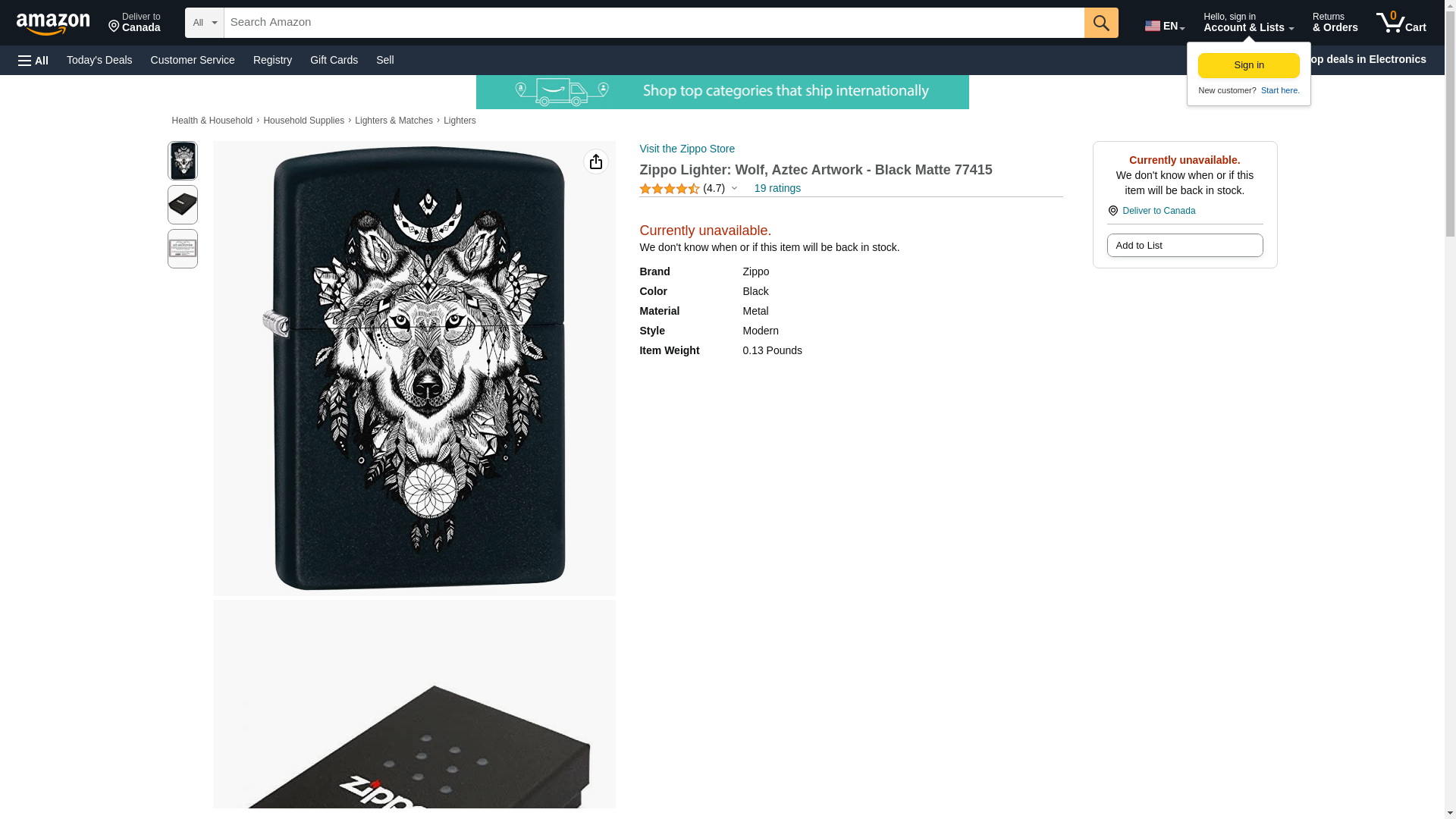Expand the Add to List dropdown

pyautogui.click(x=1185, y=246)
